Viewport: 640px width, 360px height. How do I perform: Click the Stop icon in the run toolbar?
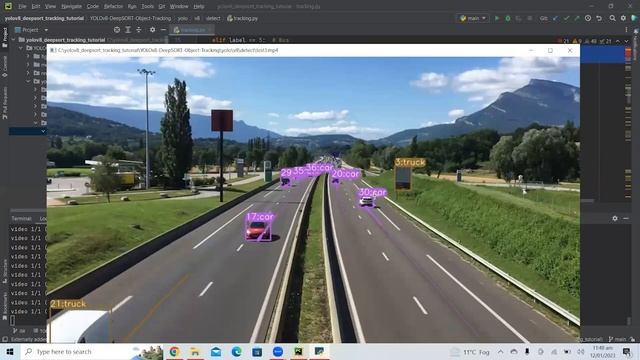[x=529, y=18]
